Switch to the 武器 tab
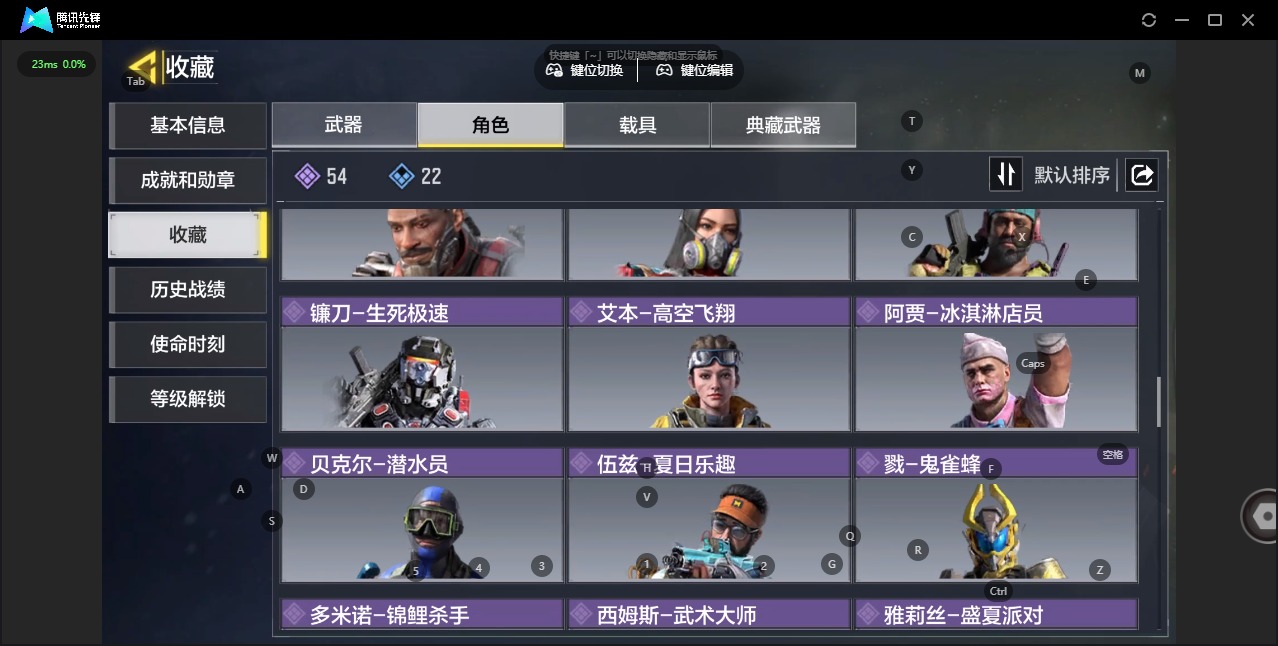1278x646 pixels. coord(344,125)
